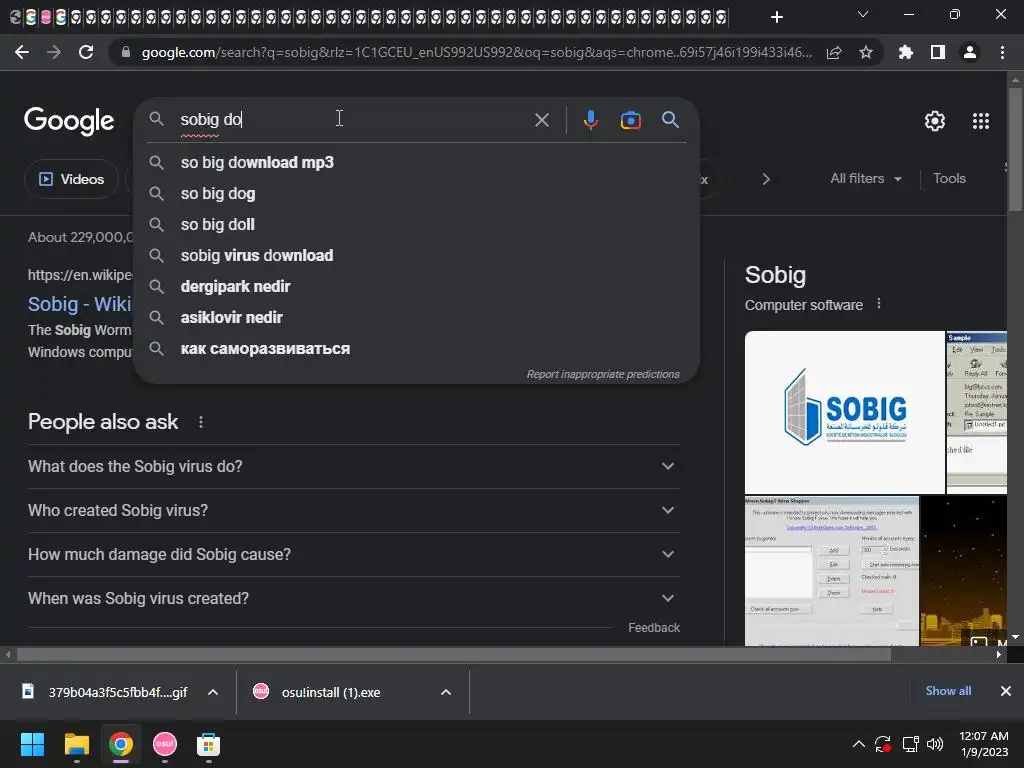Submit search with magnifier button
This screenshot has width=1024, height=768.
pos(670,120)
